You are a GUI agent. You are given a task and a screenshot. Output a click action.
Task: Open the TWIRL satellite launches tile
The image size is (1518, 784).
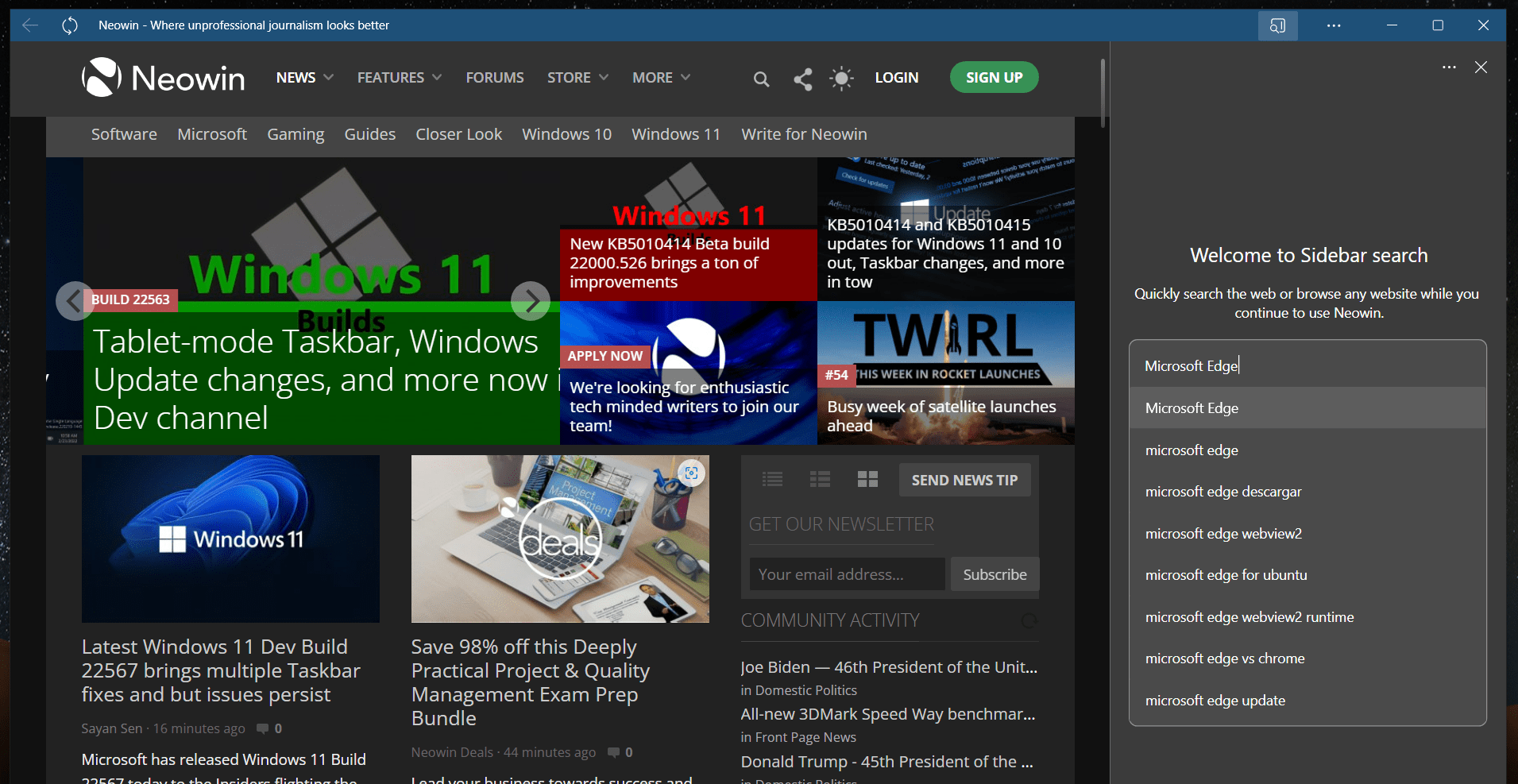point(946,373)
